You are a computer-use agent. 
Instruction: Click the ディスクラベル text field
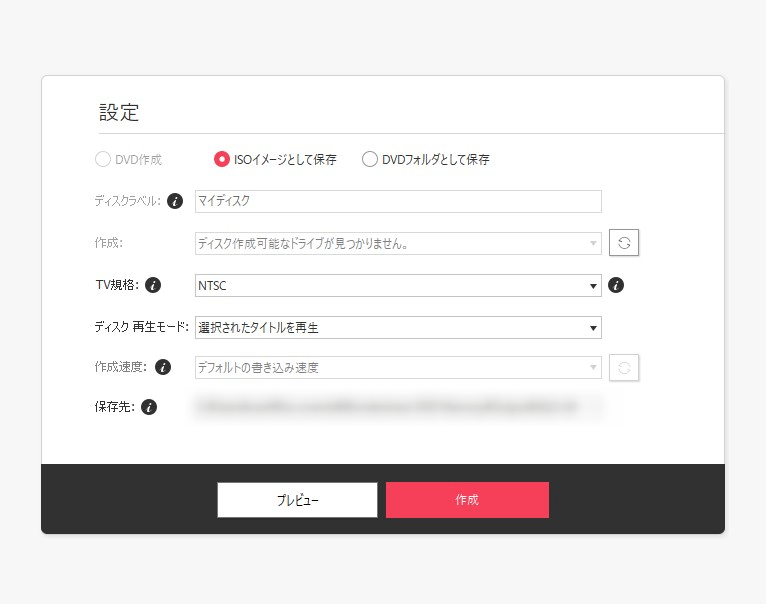pyautogui.click(x=398, y=201)
